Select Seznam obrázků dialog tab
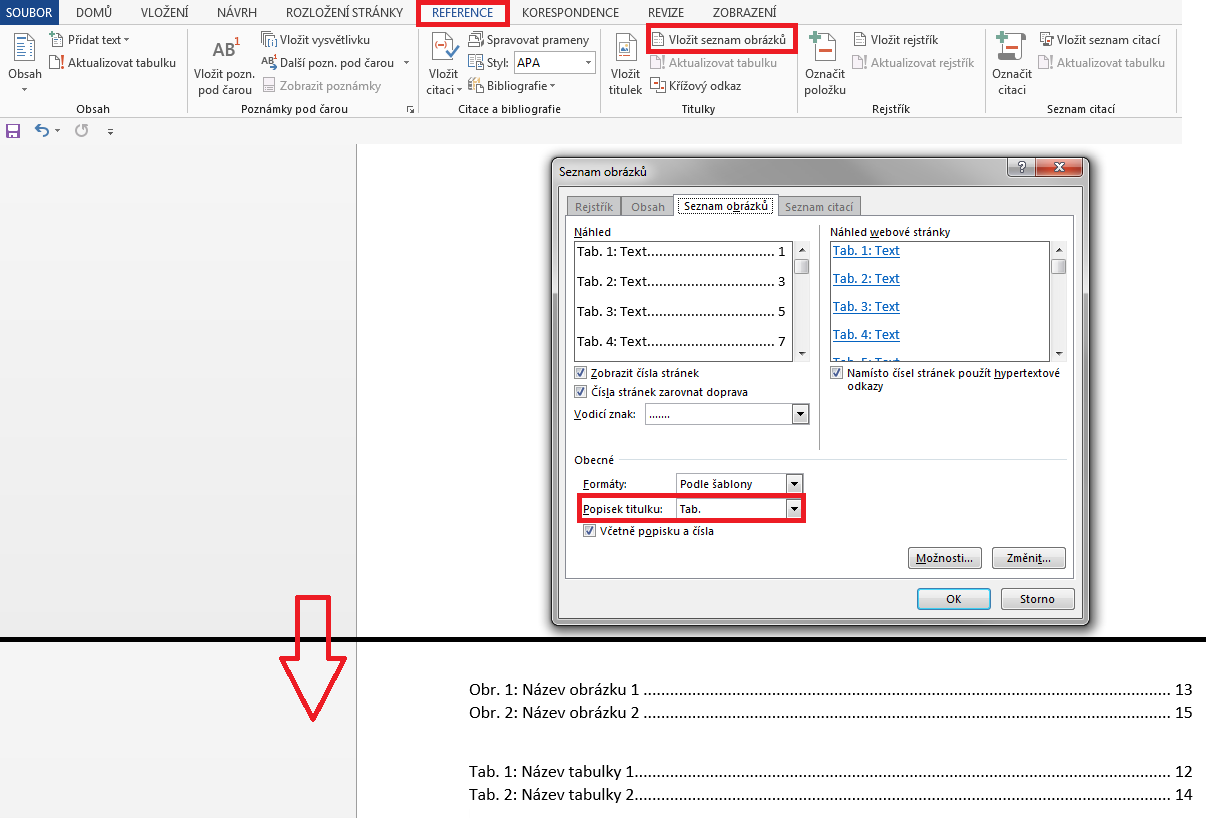 726,206
